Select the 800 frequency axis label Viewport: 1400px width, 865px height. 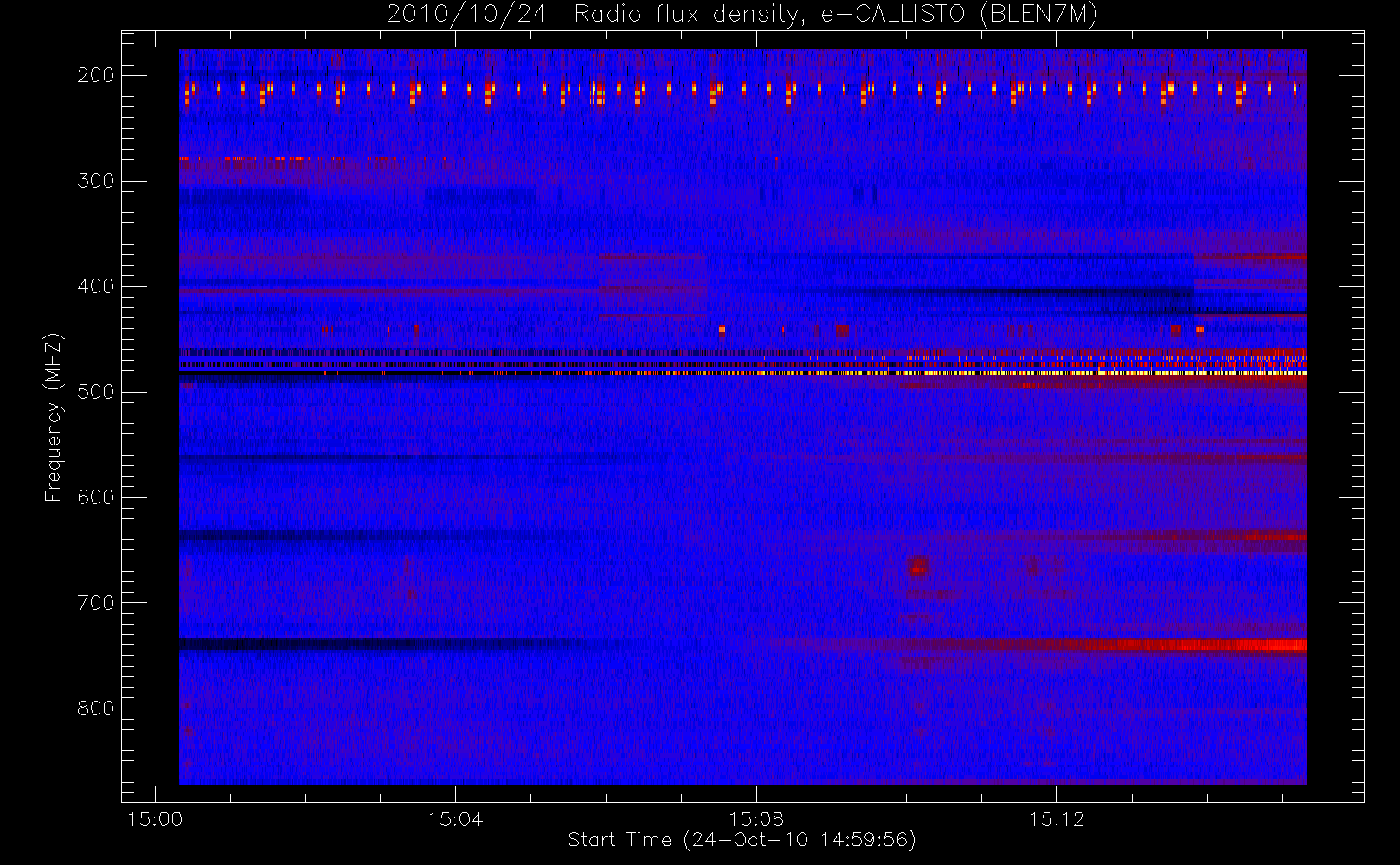95,708
